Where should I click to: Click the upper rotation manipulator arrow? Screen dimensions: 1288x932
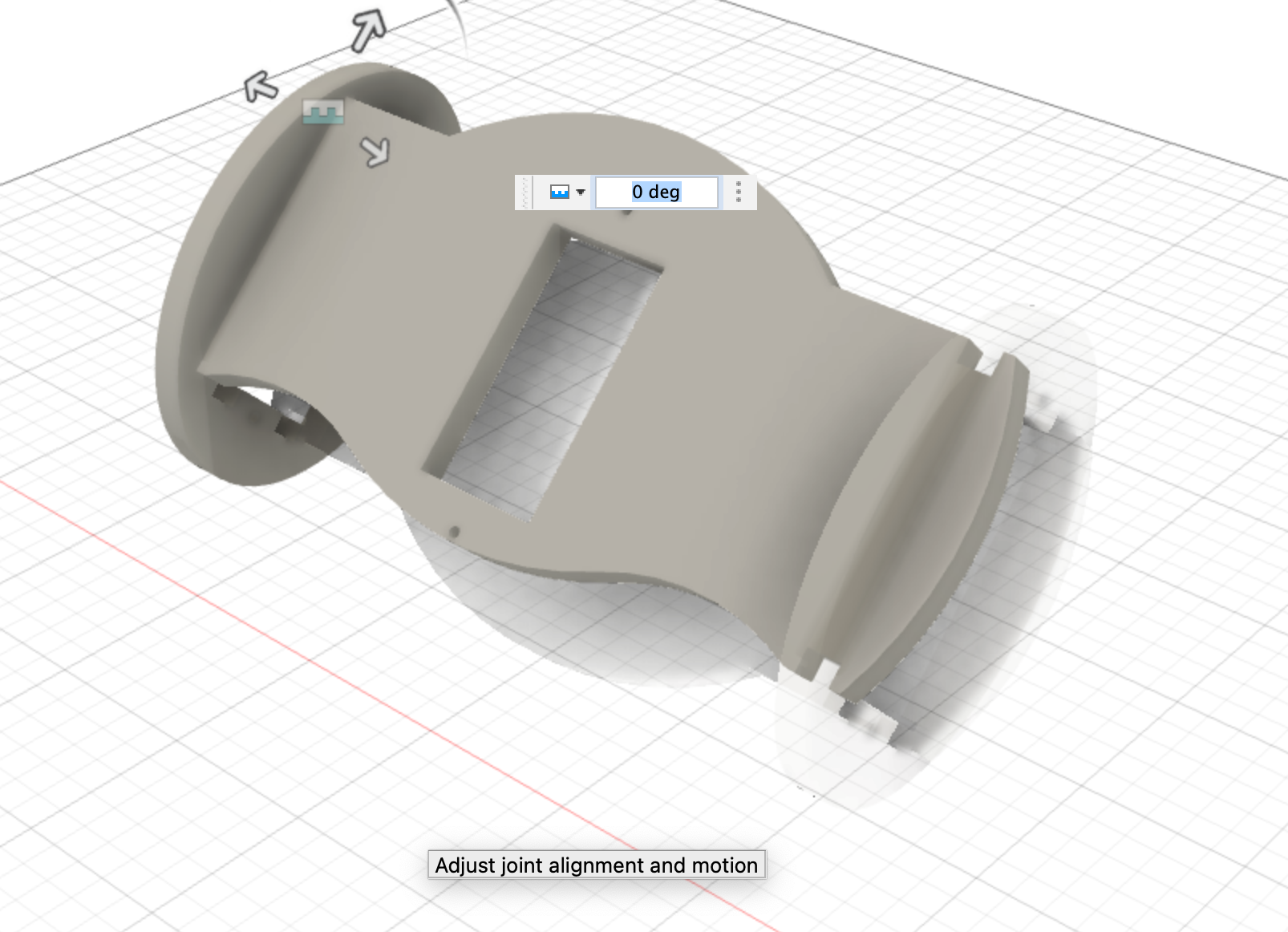(x=369, y=31)
